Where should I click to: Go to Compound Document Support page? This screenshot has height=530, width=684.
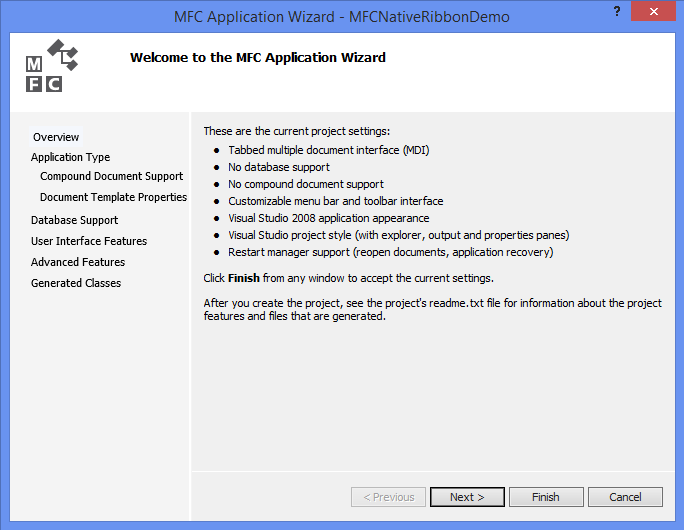[111, 176]
